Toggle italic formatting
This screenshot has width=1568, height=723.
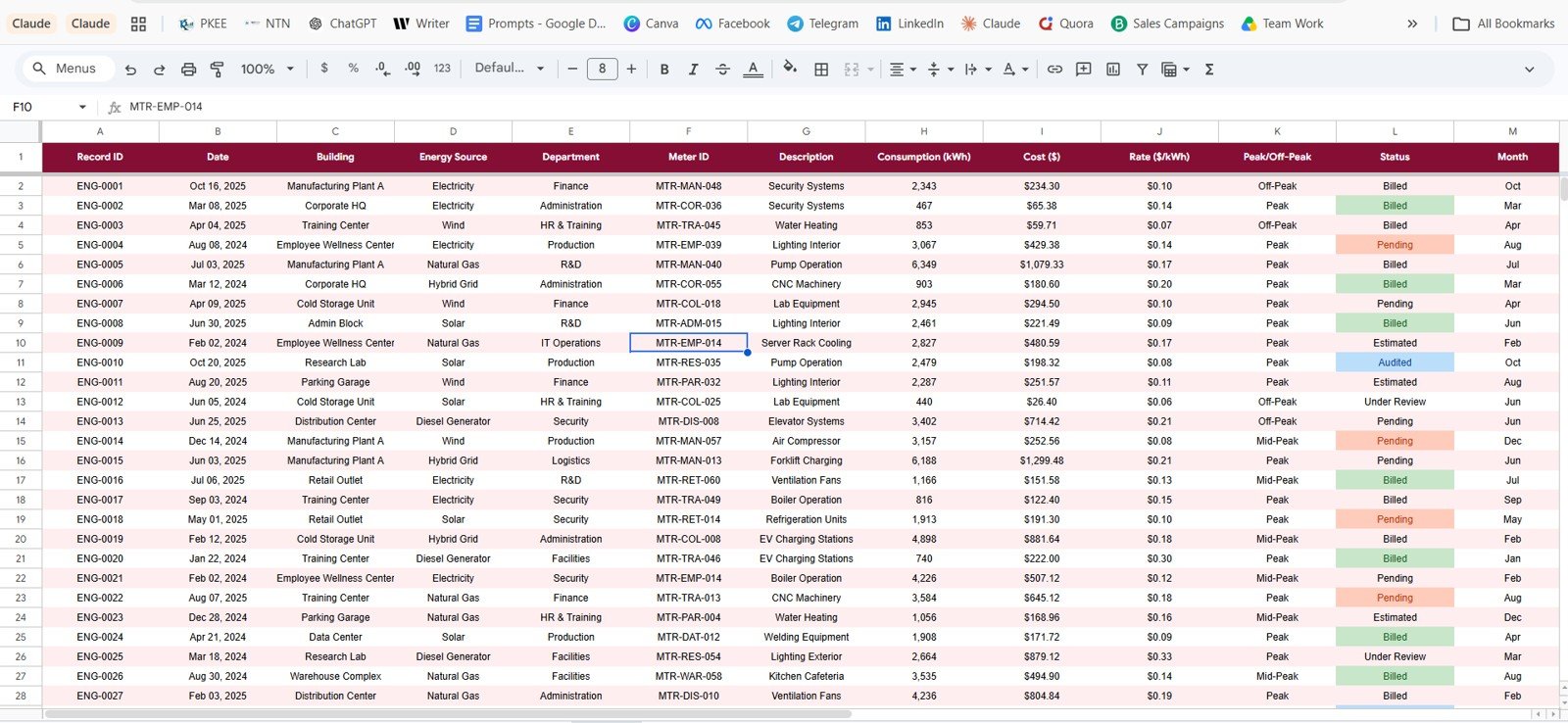693,69
